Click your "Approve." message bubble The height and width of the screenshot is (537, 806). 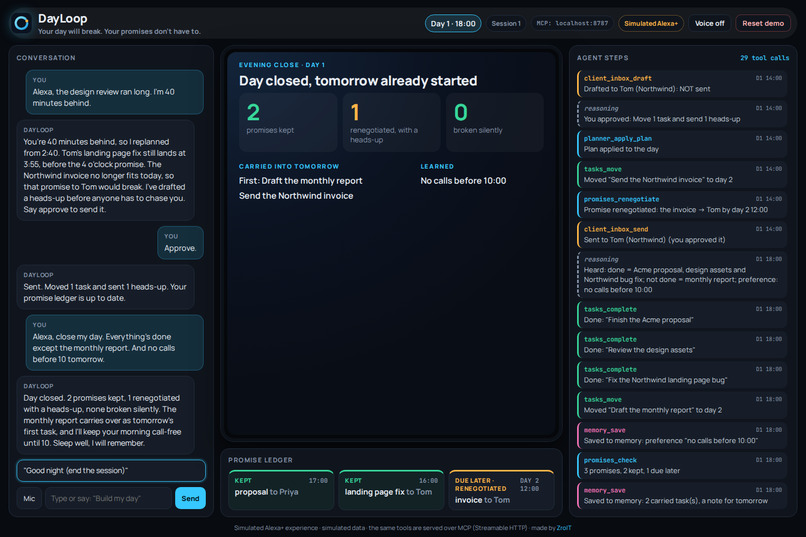pos(180,243)
